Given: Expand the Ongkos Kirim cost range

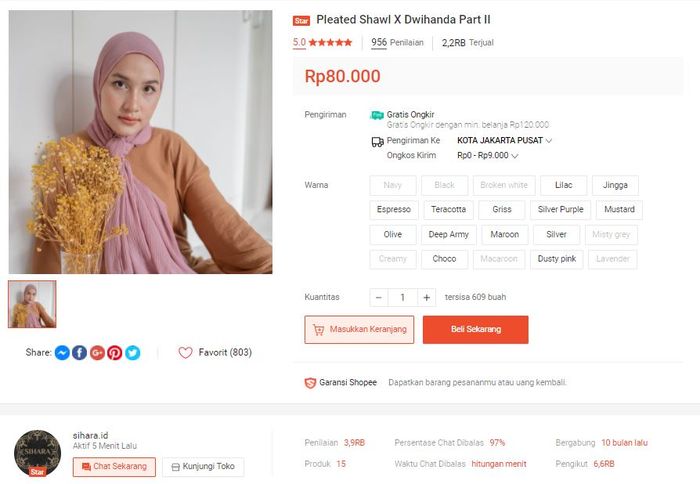Looking at the screenshot, I should [x=515, y=156].
